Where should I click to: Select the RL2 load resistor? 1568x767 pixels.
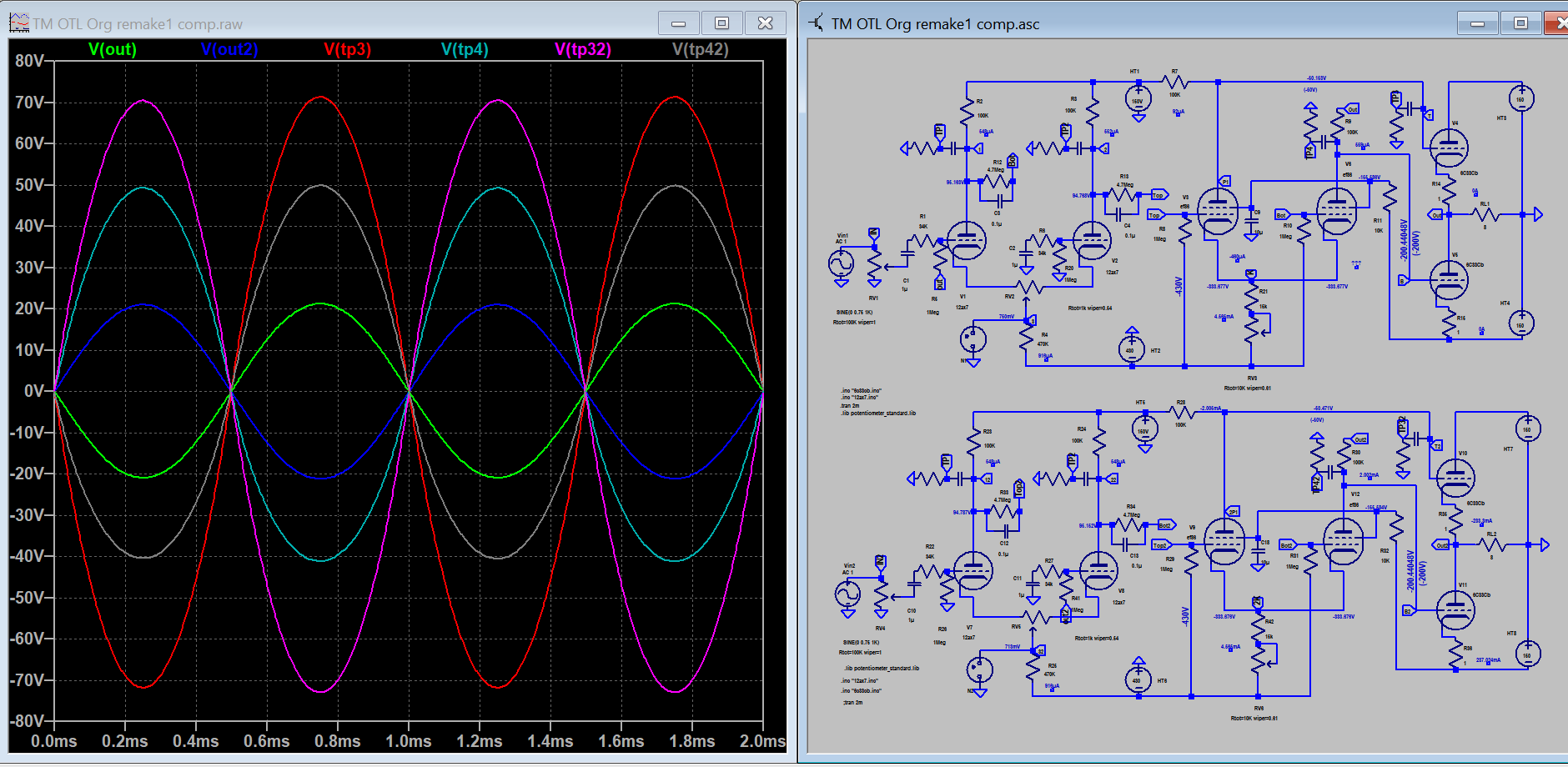[1492, 545]
